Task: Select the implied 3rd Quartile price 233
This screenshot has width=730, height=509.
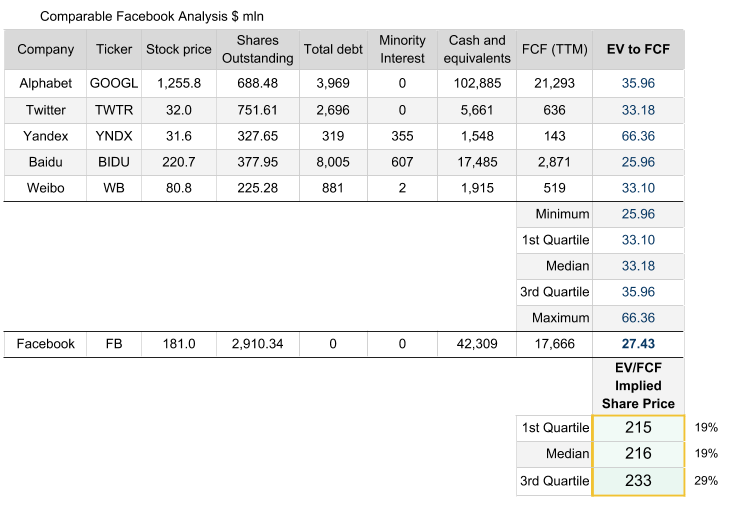Action: point(637,480)
